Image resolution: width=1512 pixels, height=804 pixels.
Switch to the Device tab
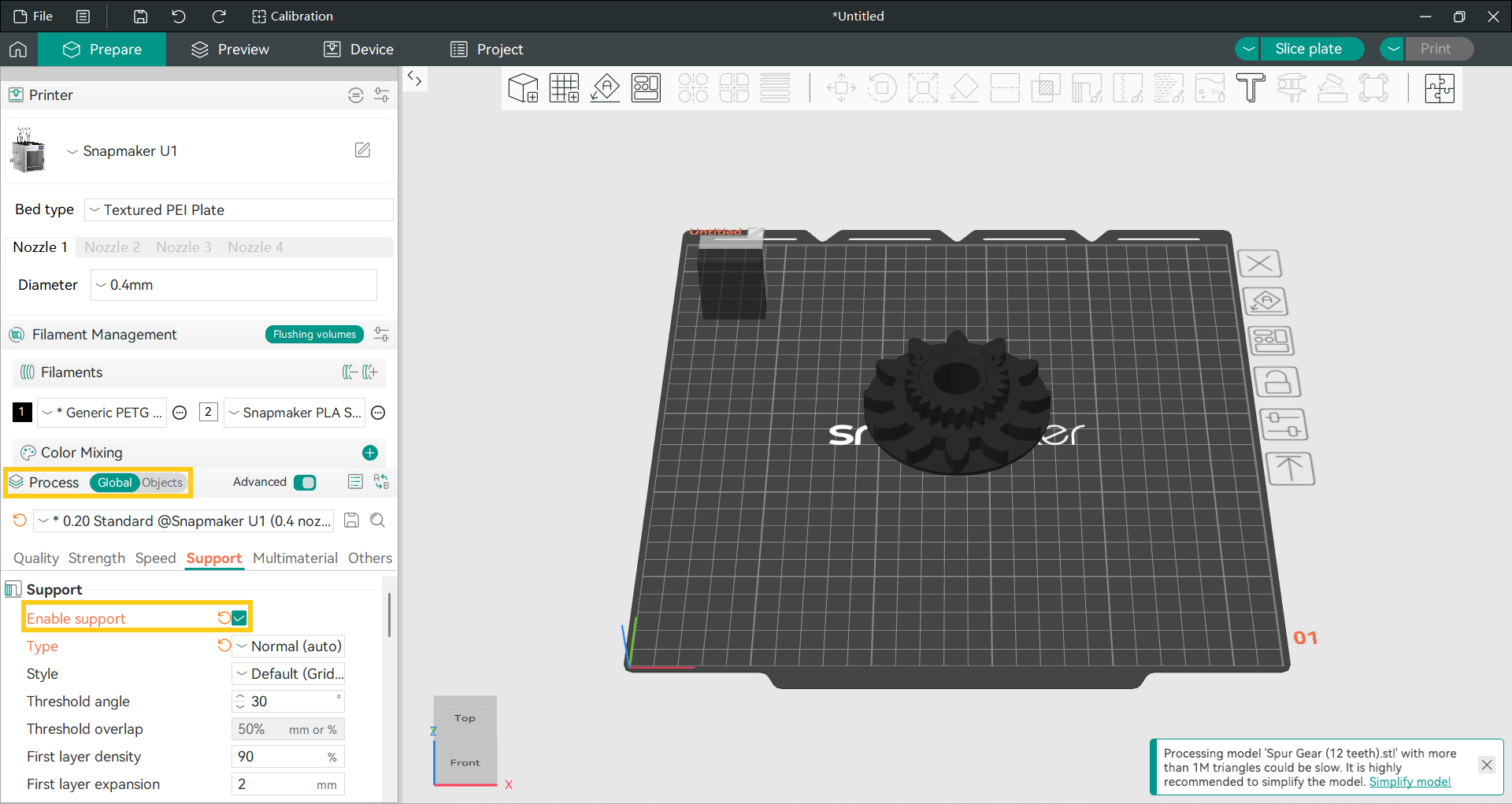click(359, 49)
